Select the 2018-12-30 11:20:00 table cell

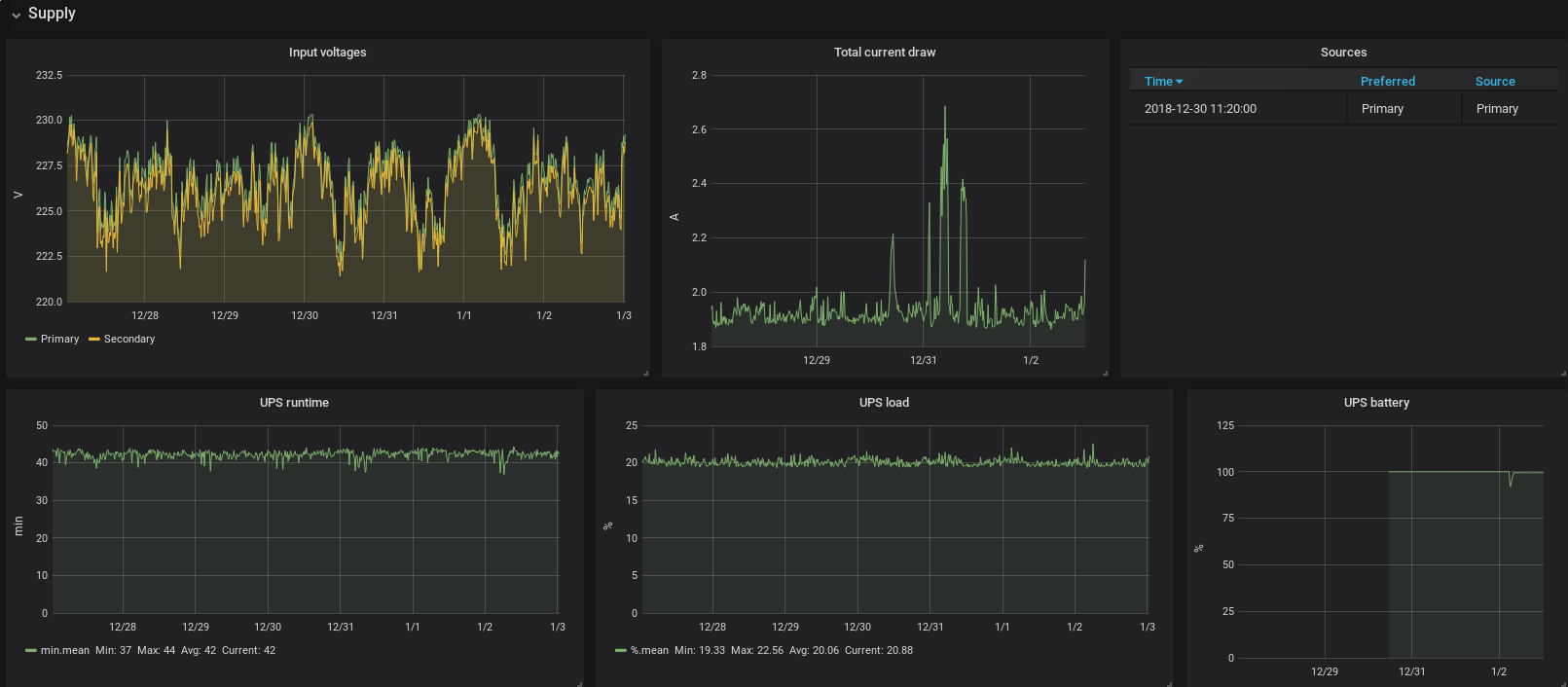(1200, 109)
